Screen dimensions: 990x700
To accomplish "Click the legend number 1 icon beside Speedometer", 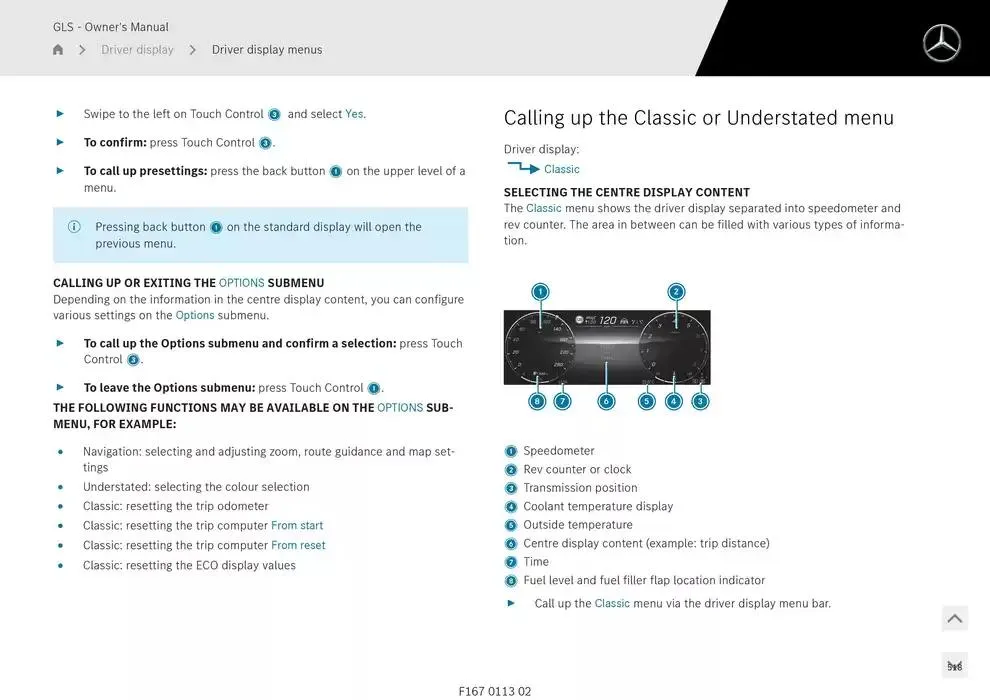I will point(511,451).
